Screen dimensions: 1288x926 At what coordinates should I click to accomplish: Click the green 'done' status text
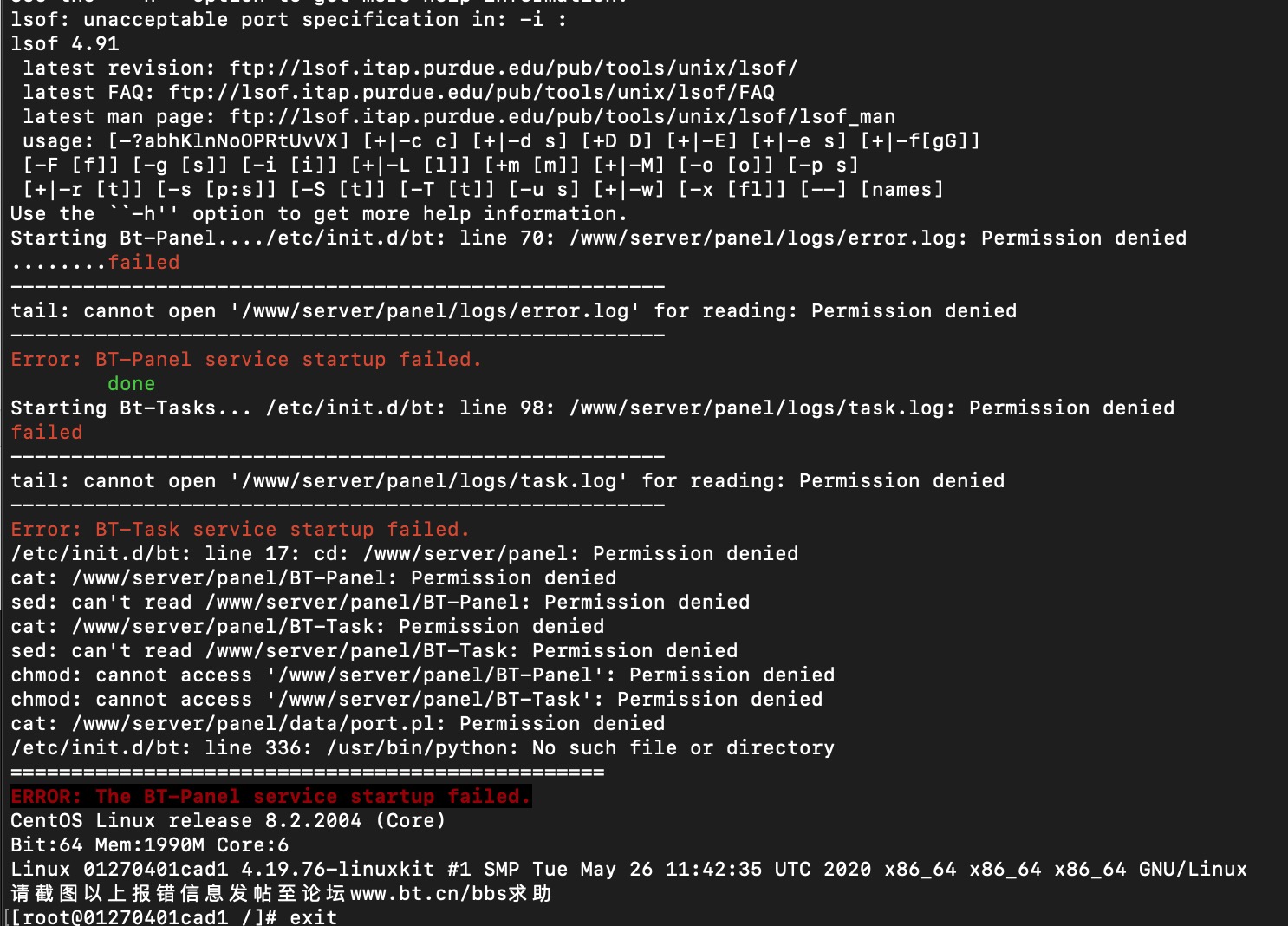132,383
